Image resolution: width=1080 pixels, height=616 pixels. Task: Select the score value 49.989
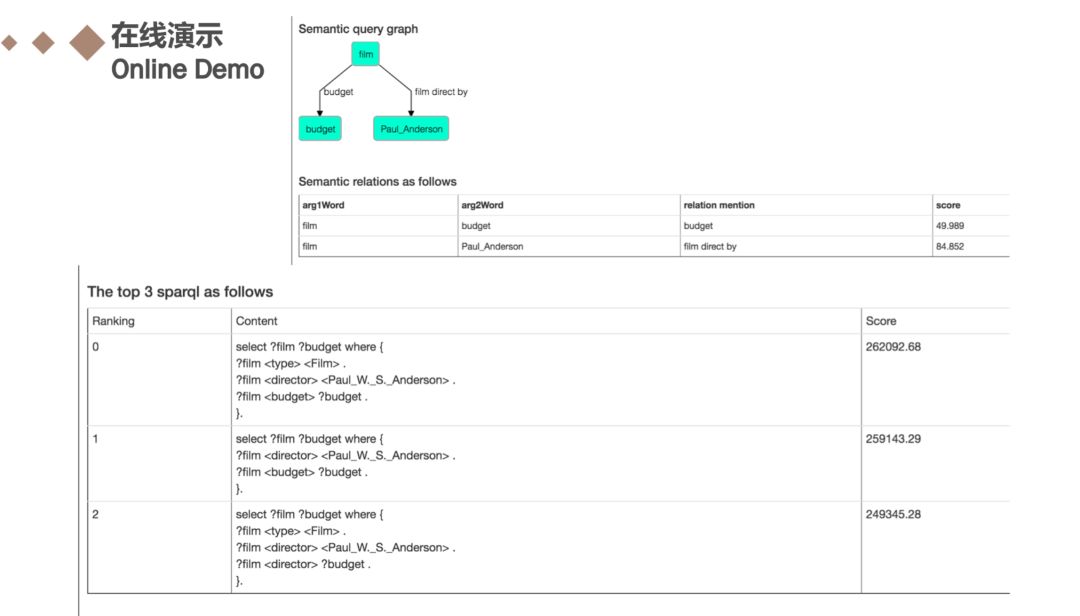coord(949,226)
